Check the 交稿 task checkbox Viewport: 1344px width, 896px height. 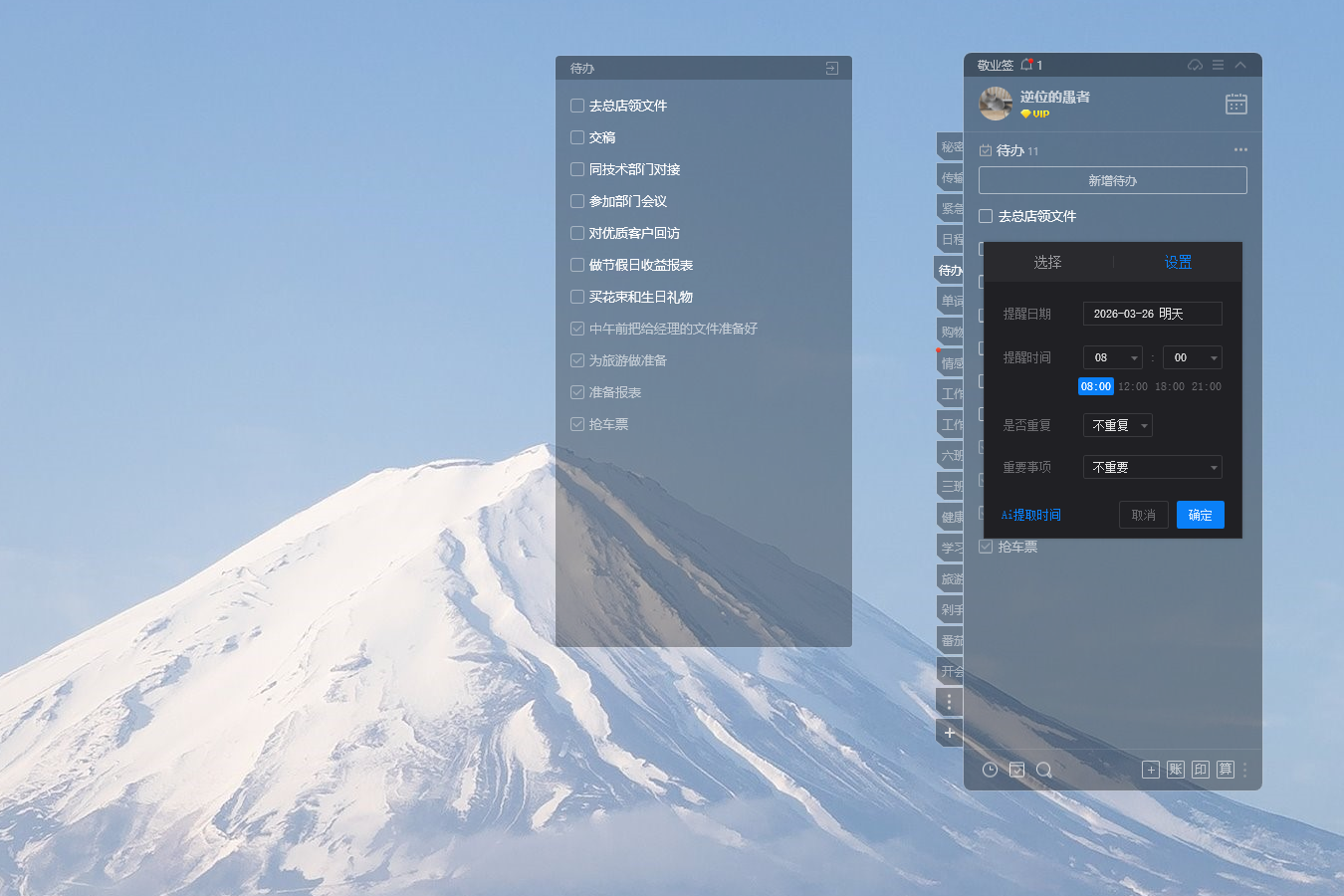[577, 137]
